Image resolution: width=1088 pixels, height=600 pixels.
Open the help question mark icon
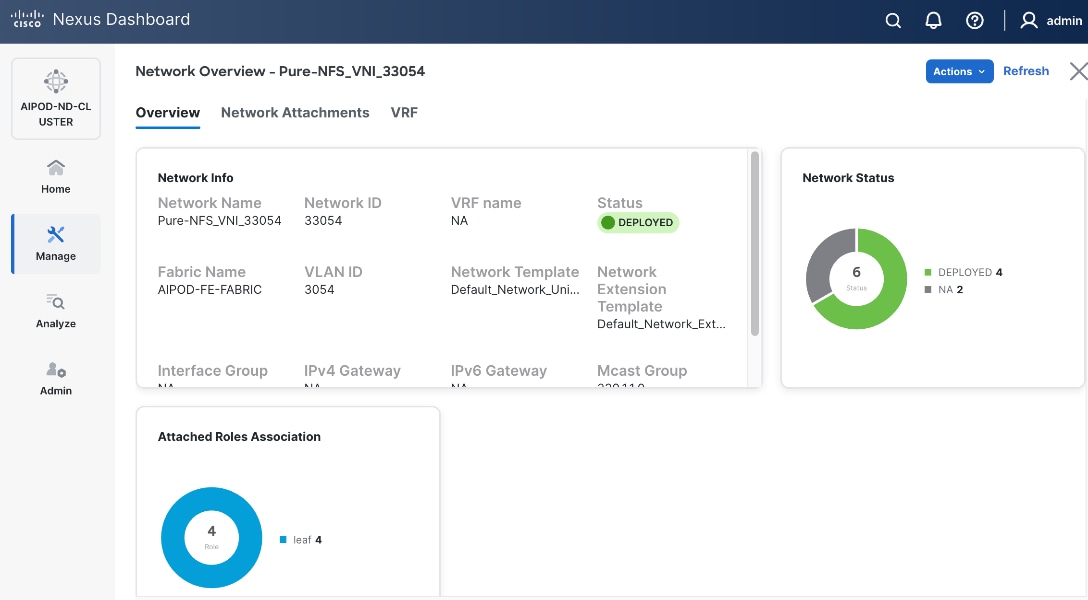[975, 20]
